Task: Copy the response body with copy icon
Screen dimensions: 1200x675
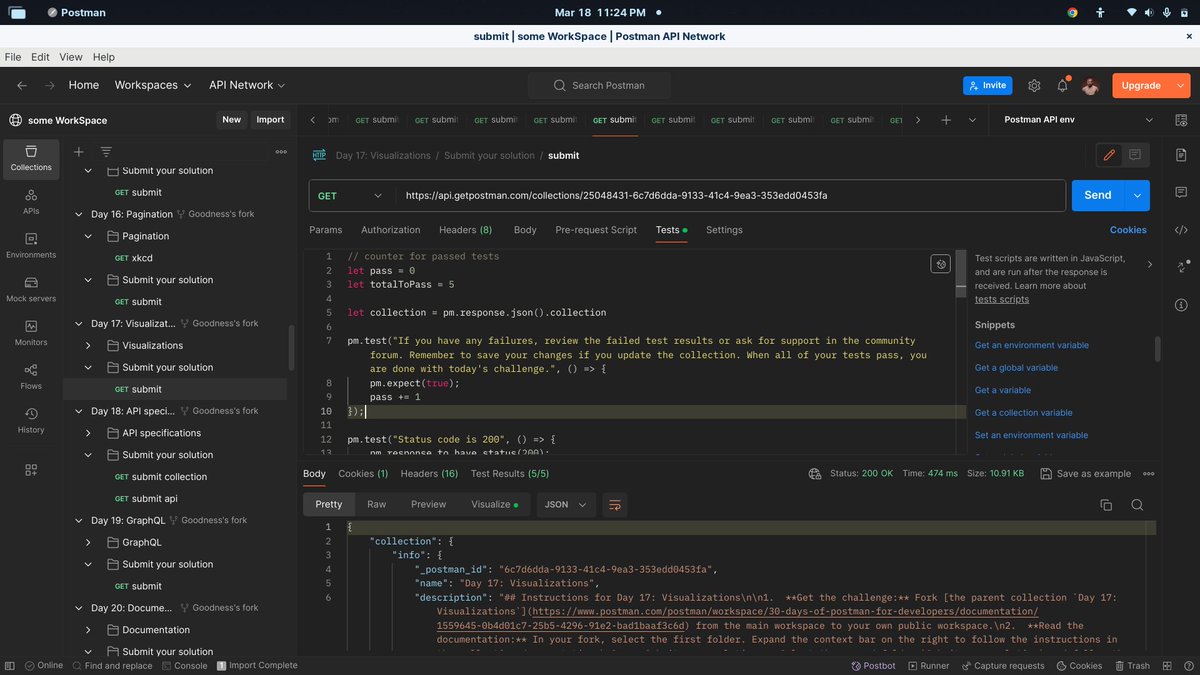Action: [1106, 505]
